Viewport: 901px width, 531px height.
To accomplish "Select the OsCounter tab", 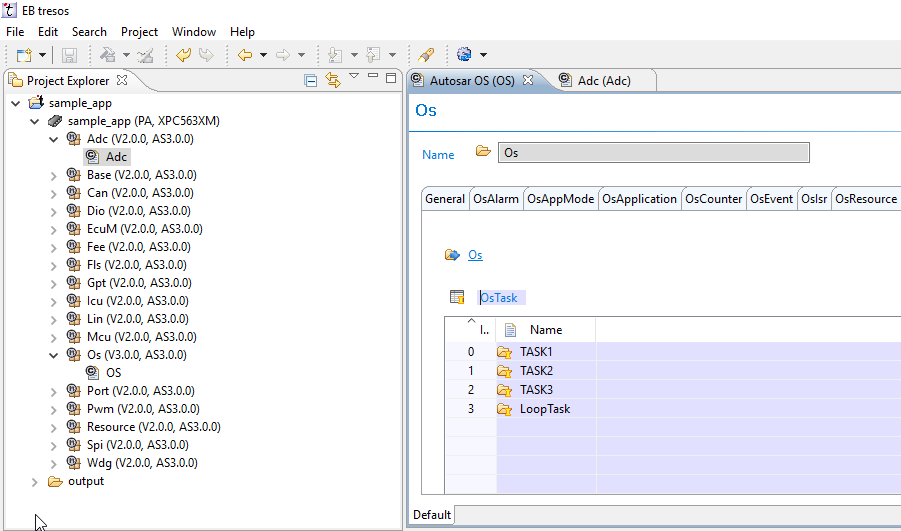I will (714, 199).
